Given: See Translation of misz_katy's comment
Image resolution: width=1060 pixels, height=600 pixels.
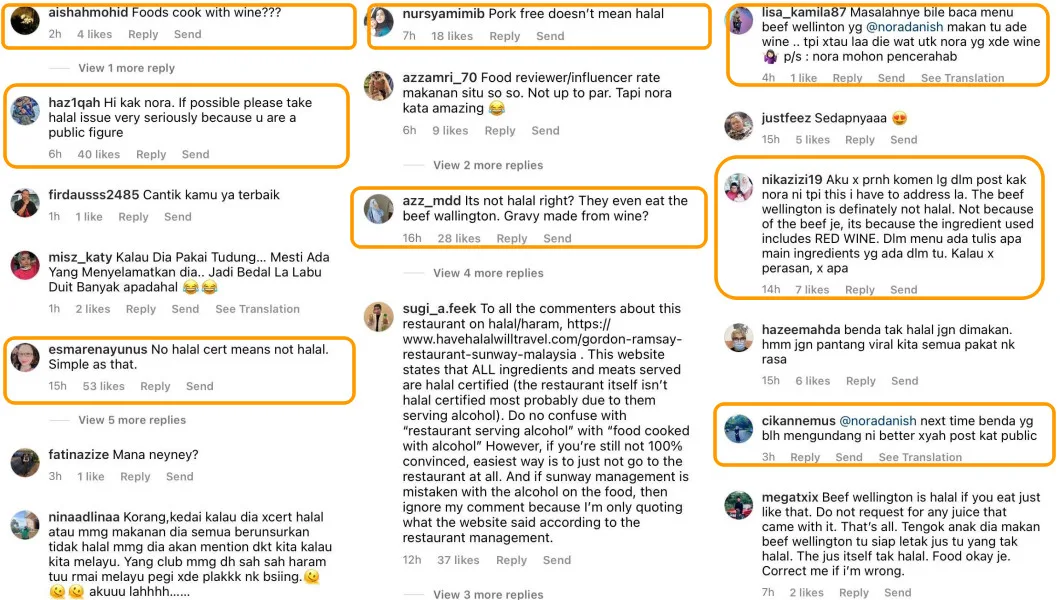Looking at the screenshot, I should pos(257,309).
